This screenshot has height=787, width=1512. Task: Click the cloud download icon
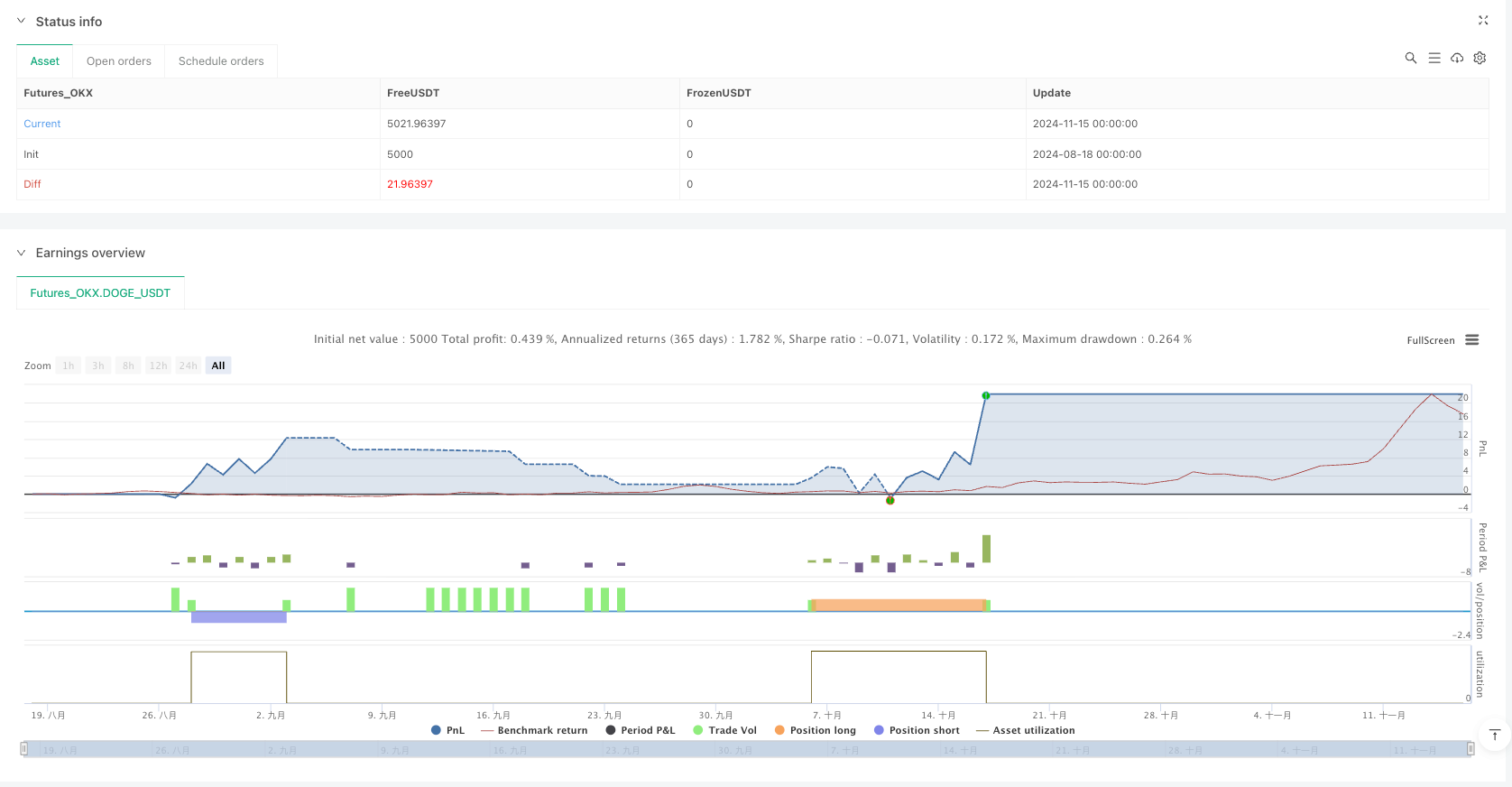1456,58
